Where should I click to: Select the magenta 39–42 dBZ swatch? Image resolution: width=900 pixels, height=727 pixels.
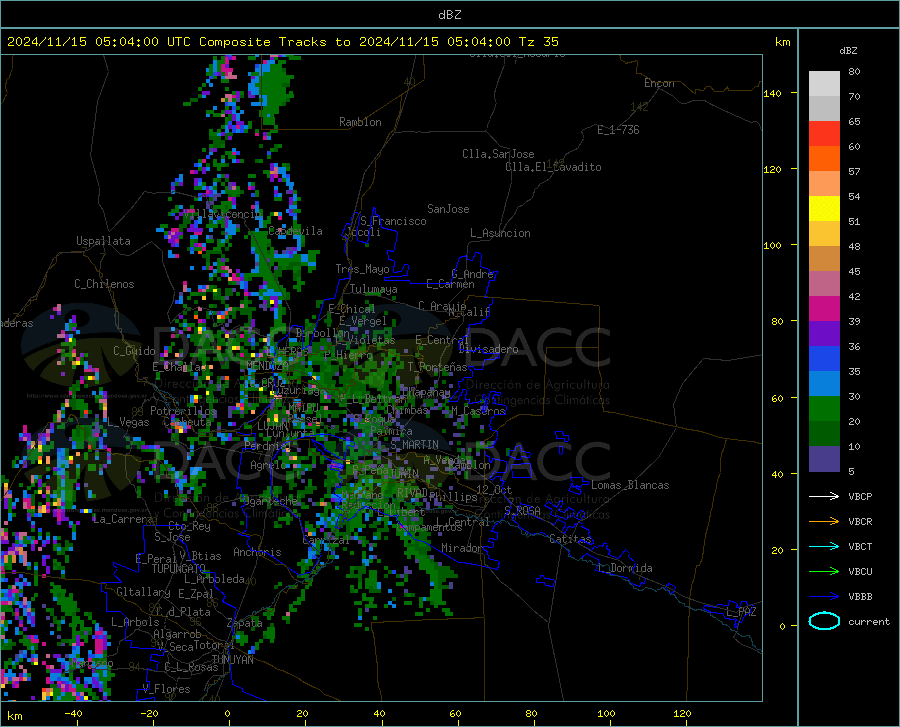point(824,309)
